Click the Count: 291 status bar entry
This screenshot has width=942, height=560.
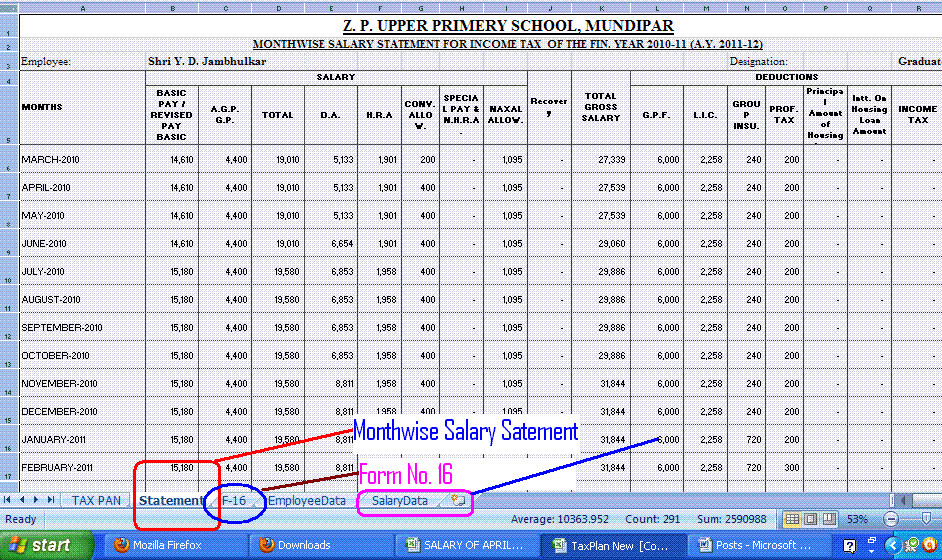tap(652, 519)
